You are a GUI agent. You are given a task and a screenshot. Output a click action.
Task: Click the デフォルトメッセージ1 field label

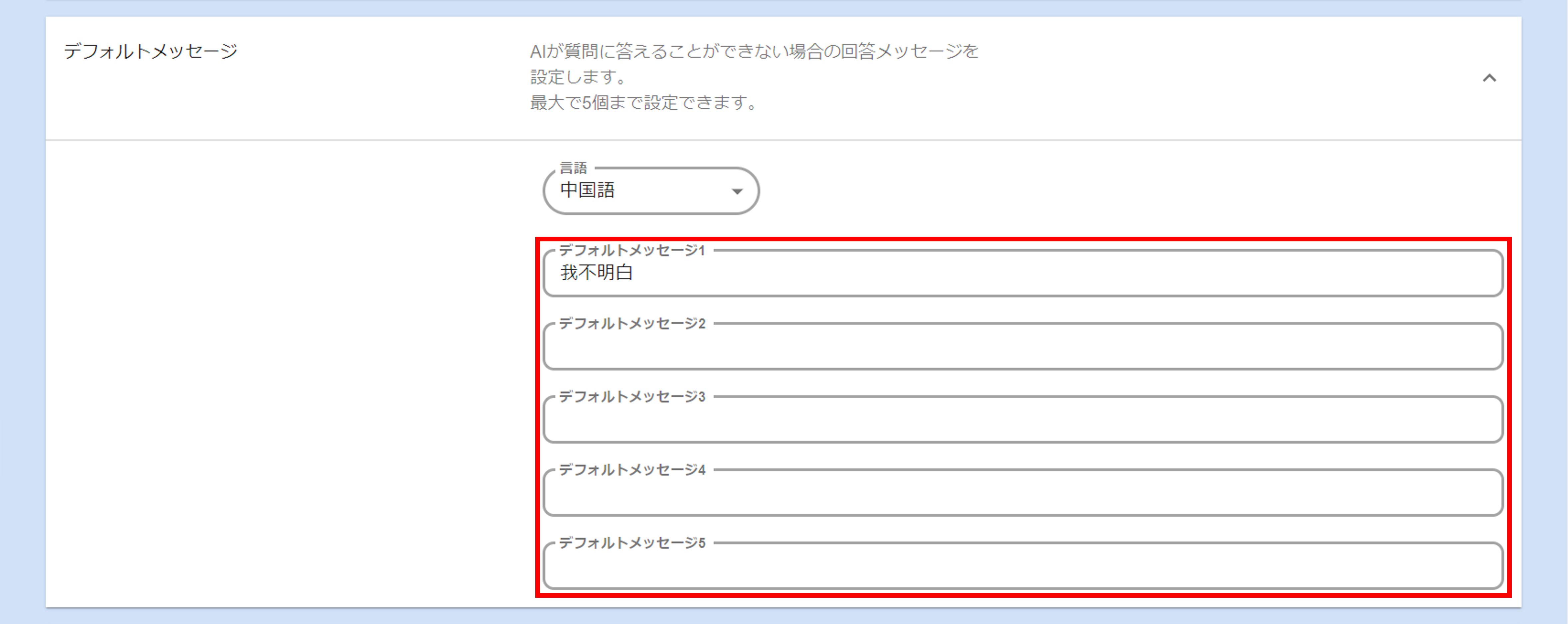632,251
